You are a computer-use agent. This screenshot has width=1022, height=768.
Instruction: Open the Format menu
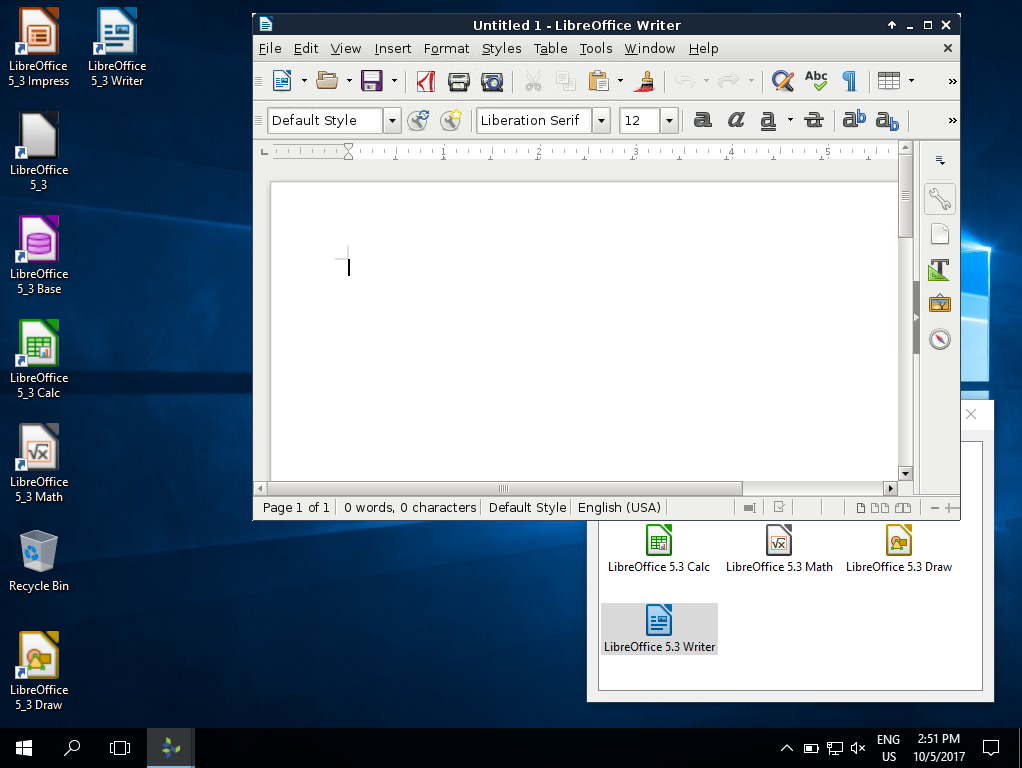coord(446,48)
